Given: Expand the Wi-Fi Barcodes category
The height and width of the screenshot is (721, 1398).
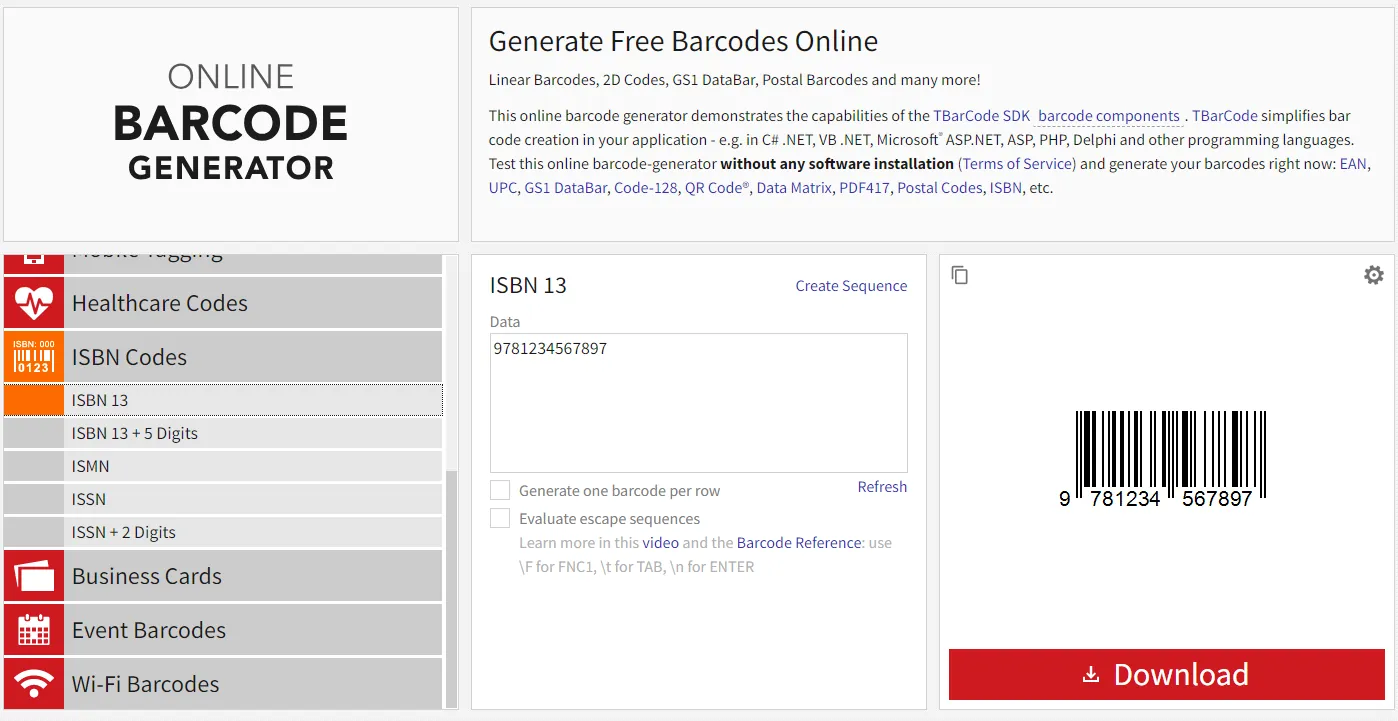Looking at the screenshot, I should (x=223, y=684).
